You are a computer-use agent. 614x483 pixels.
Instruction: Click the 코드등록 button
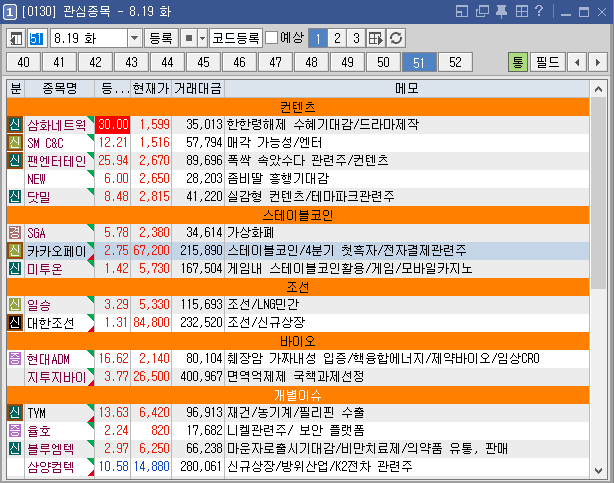pos(236,38)
